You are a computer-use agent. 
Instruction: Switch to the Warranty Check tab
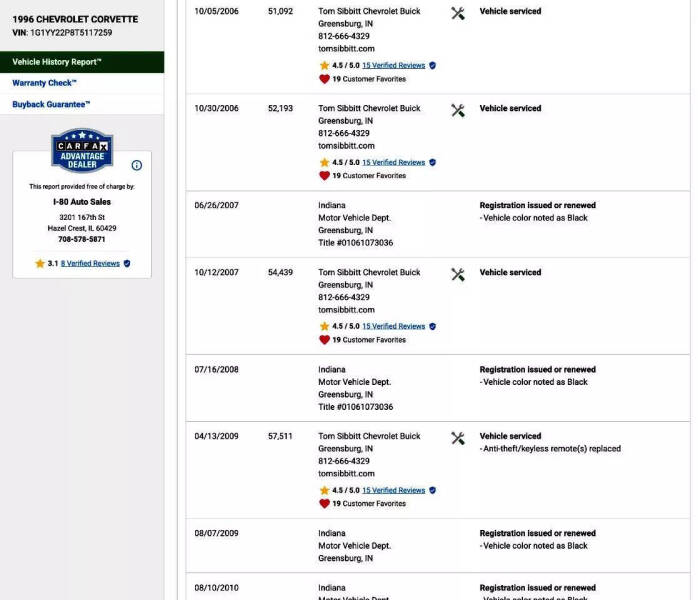(44, 83)
